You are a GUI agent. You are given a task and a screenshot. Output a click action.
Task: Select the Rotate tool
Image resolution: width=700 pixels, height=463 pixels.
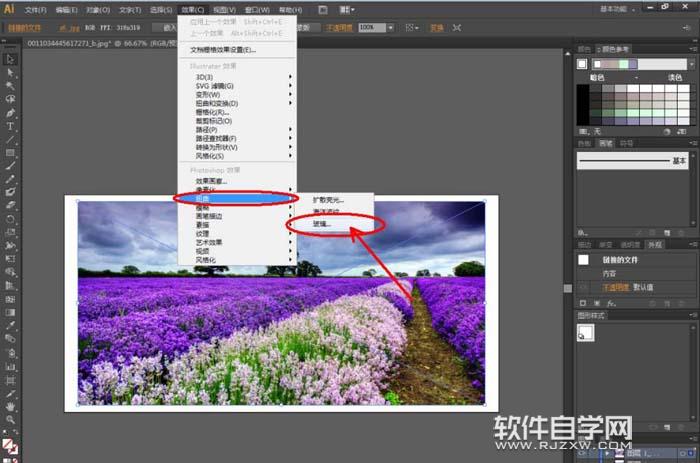(x=10, y=219)
